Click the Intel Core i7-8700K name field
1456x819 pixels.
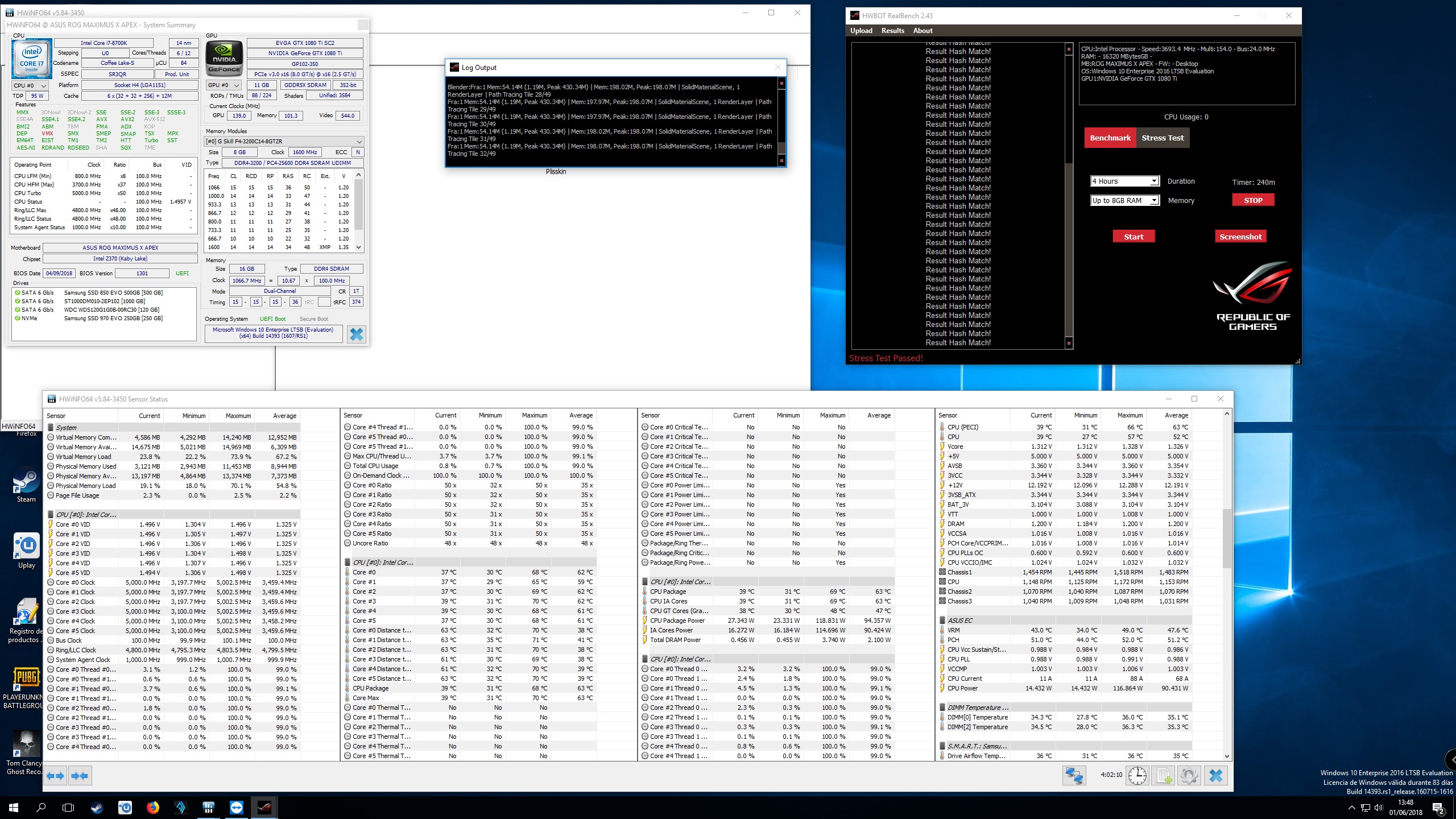[x=104, y=43]
